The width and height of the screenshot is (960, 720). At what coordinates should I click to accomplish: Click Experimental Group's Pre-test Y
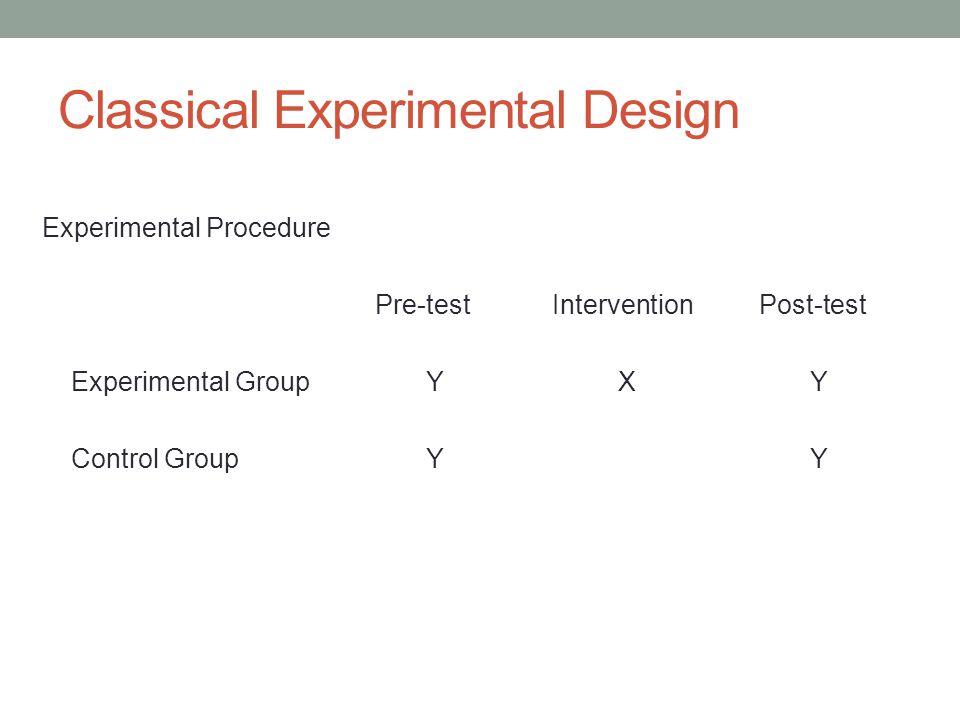[x=435, y=381]
